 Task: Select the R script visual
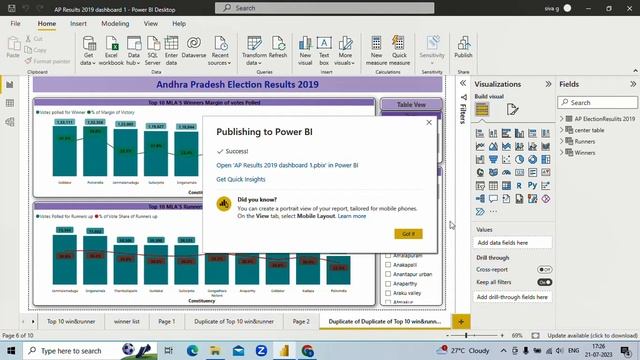click(x=519, y=186)
